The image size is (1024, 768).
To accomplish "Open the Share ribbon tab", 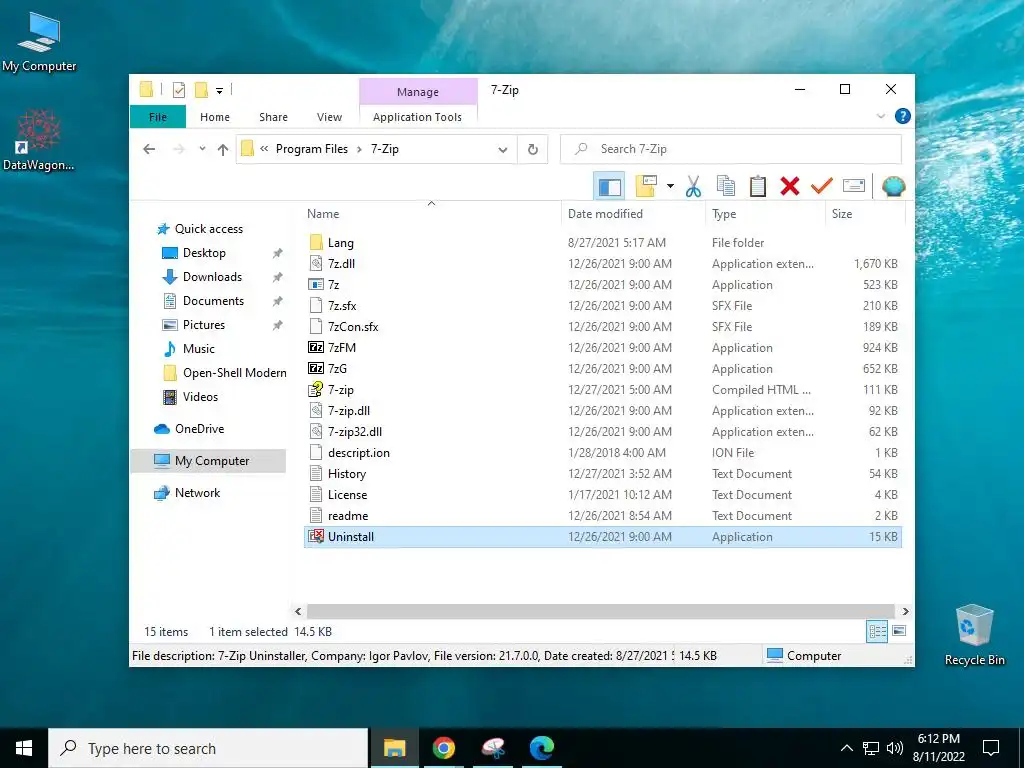I will (x=273, y=117).
